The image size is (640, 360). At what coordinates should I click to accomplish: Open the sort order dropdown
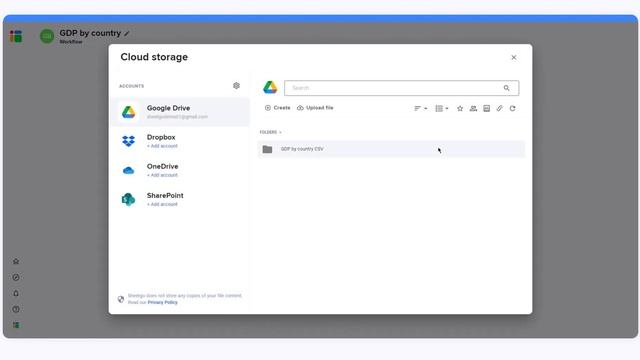click(x=420, y=109)
